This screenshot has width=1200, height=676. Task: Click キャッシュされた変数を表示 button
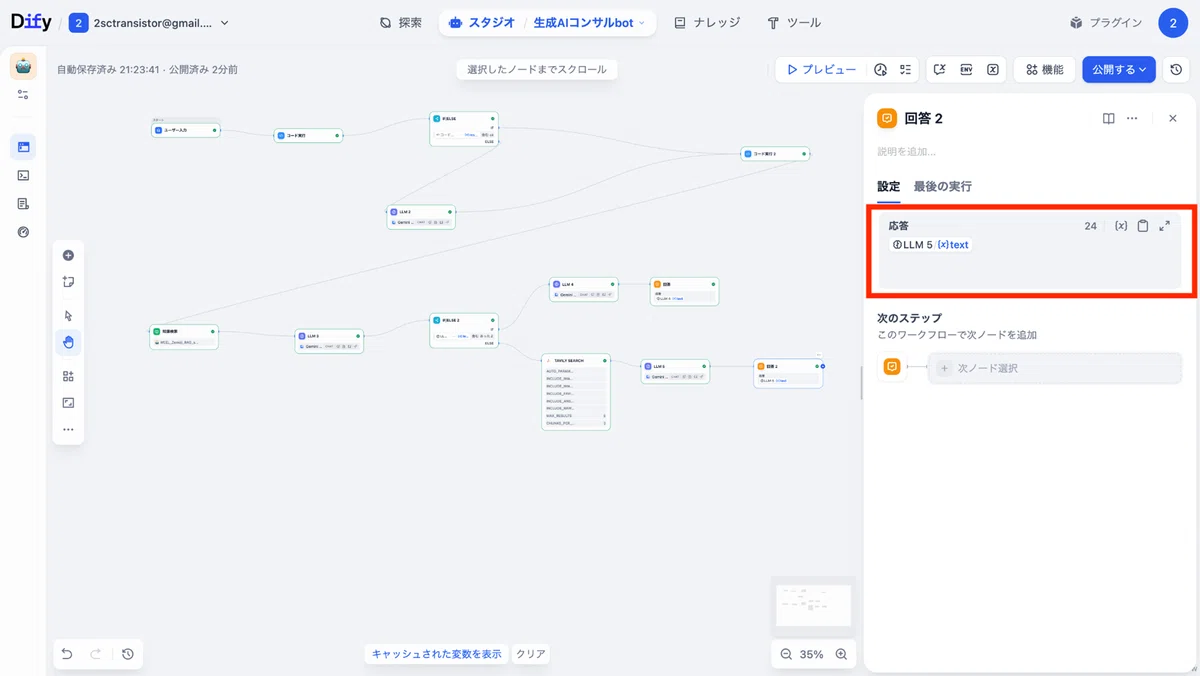(437, 654)
